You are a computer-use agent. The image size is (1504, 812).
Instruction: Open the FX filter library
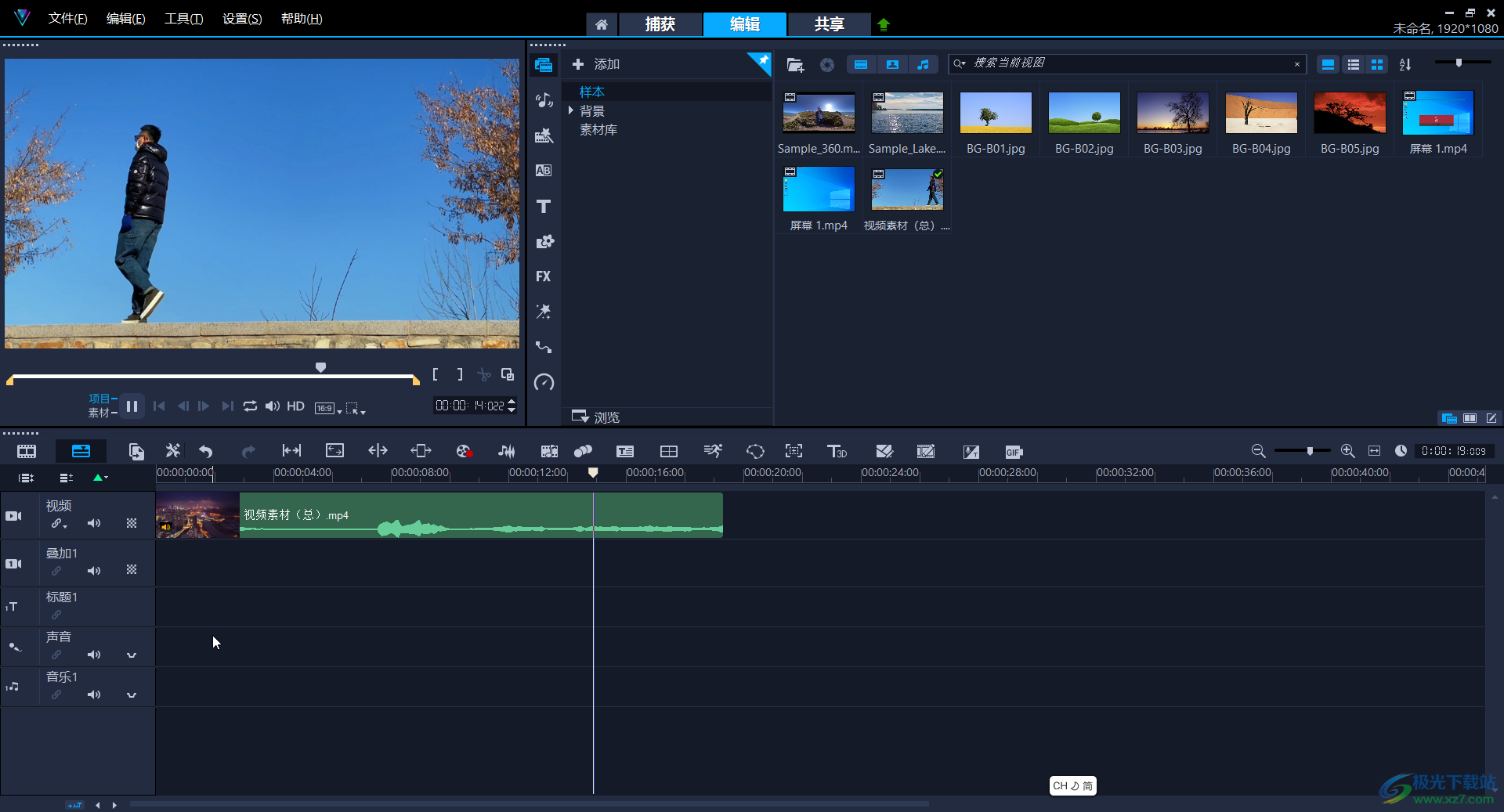[x=544, y=276]
